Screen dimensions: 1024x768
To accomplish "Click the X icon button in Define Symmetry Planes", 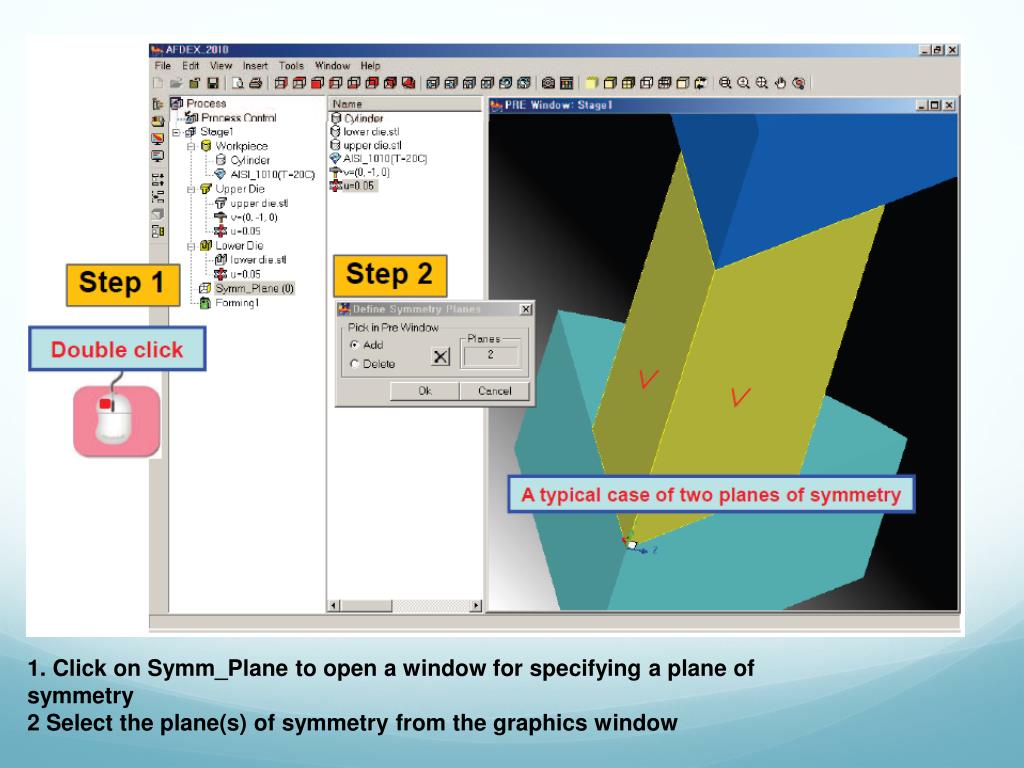I will click(441, 356).
